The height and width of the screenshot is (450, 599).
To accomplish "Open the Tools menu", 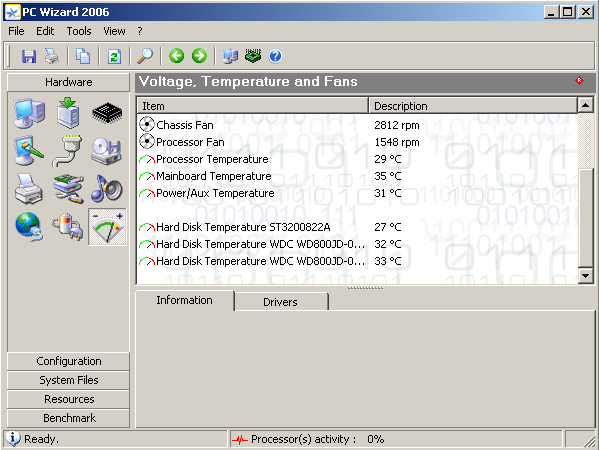I will 79,31.
